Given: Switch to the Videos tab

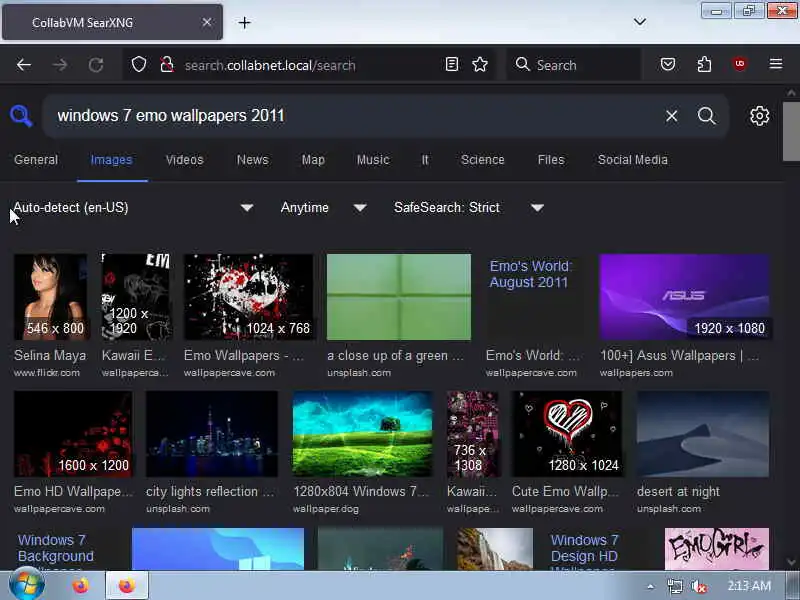Looking at the screenshot, I should [184, 160].
